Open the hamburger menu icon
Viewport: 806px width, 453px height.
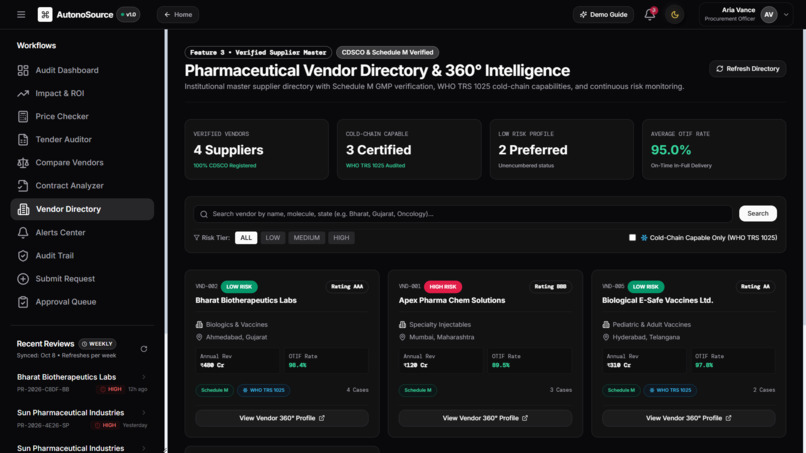pyautogui.click(x=21, y=14)
